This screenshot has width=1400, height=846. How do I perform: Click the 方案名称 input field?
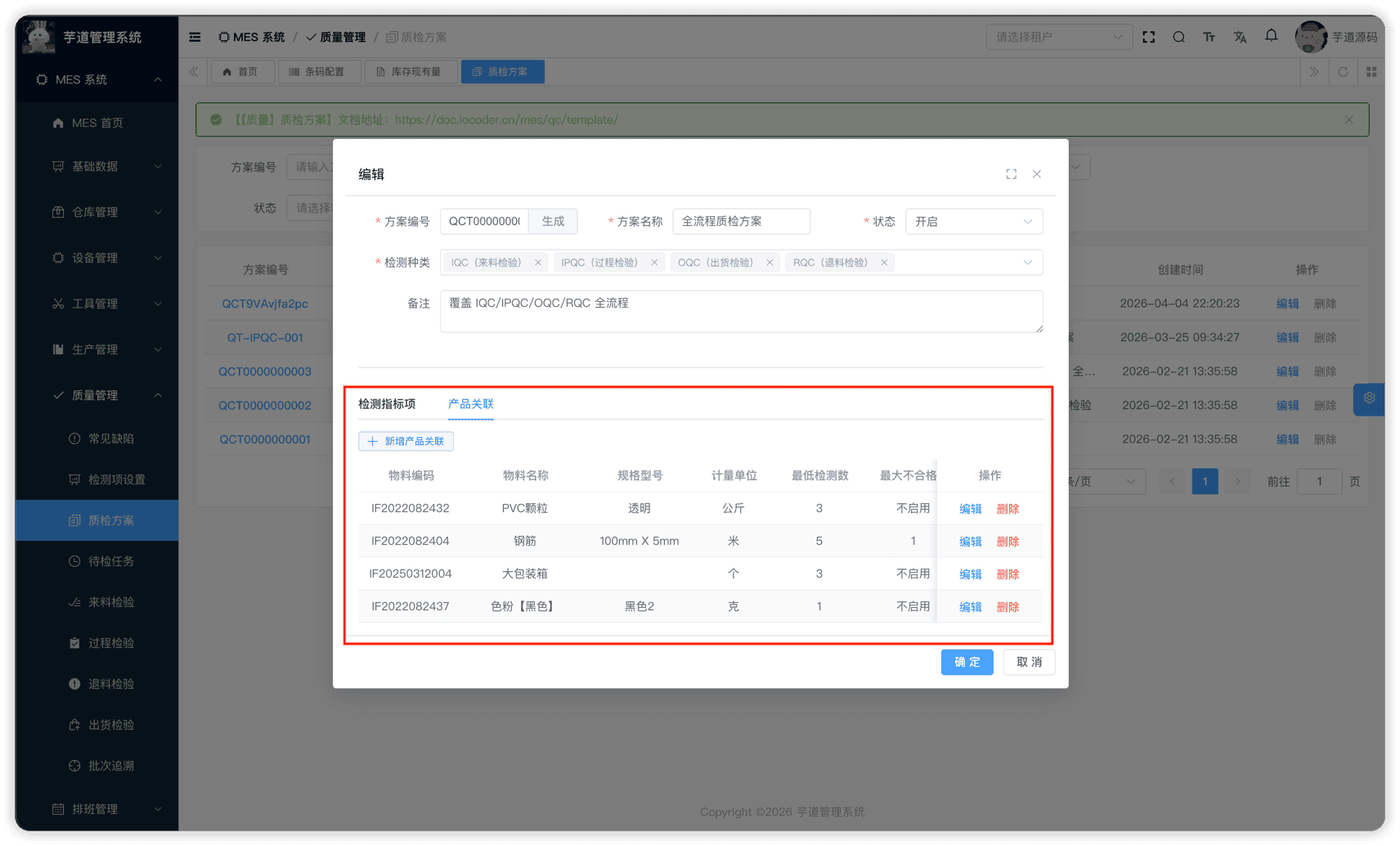(x=741, y=222)
